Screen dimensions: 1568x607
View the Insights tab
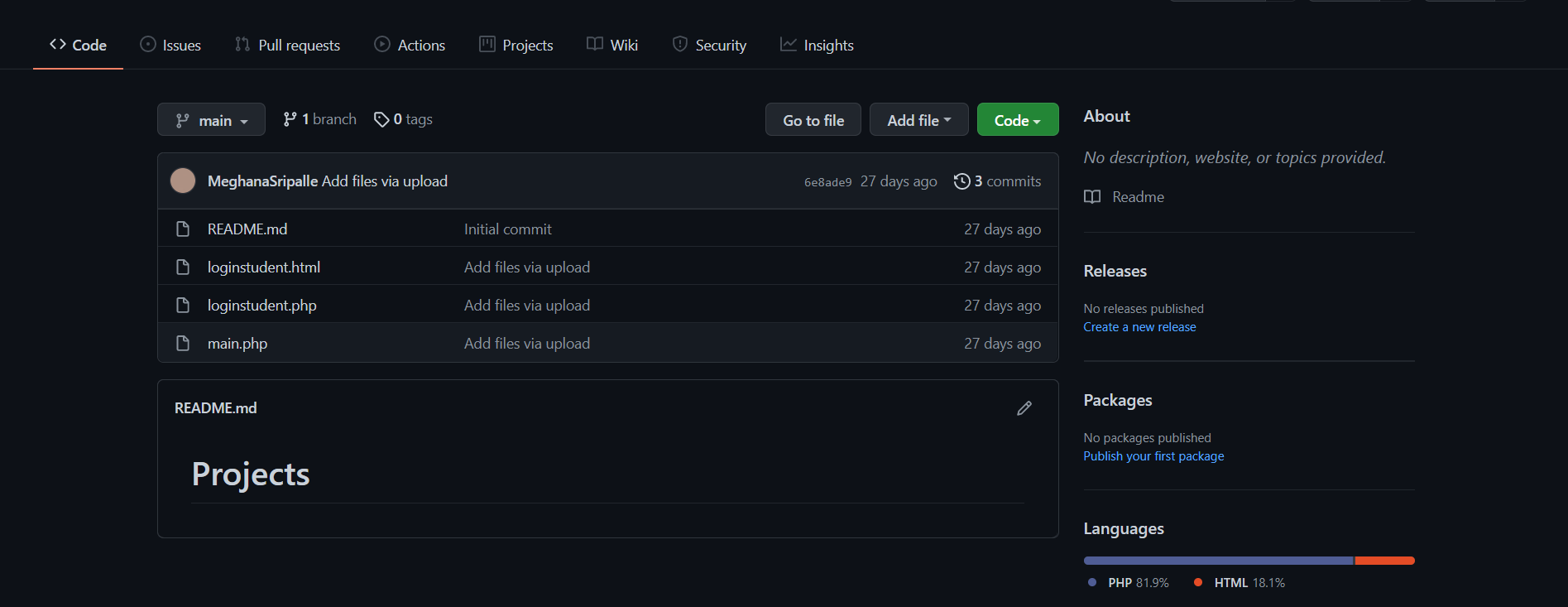(817, 45)
